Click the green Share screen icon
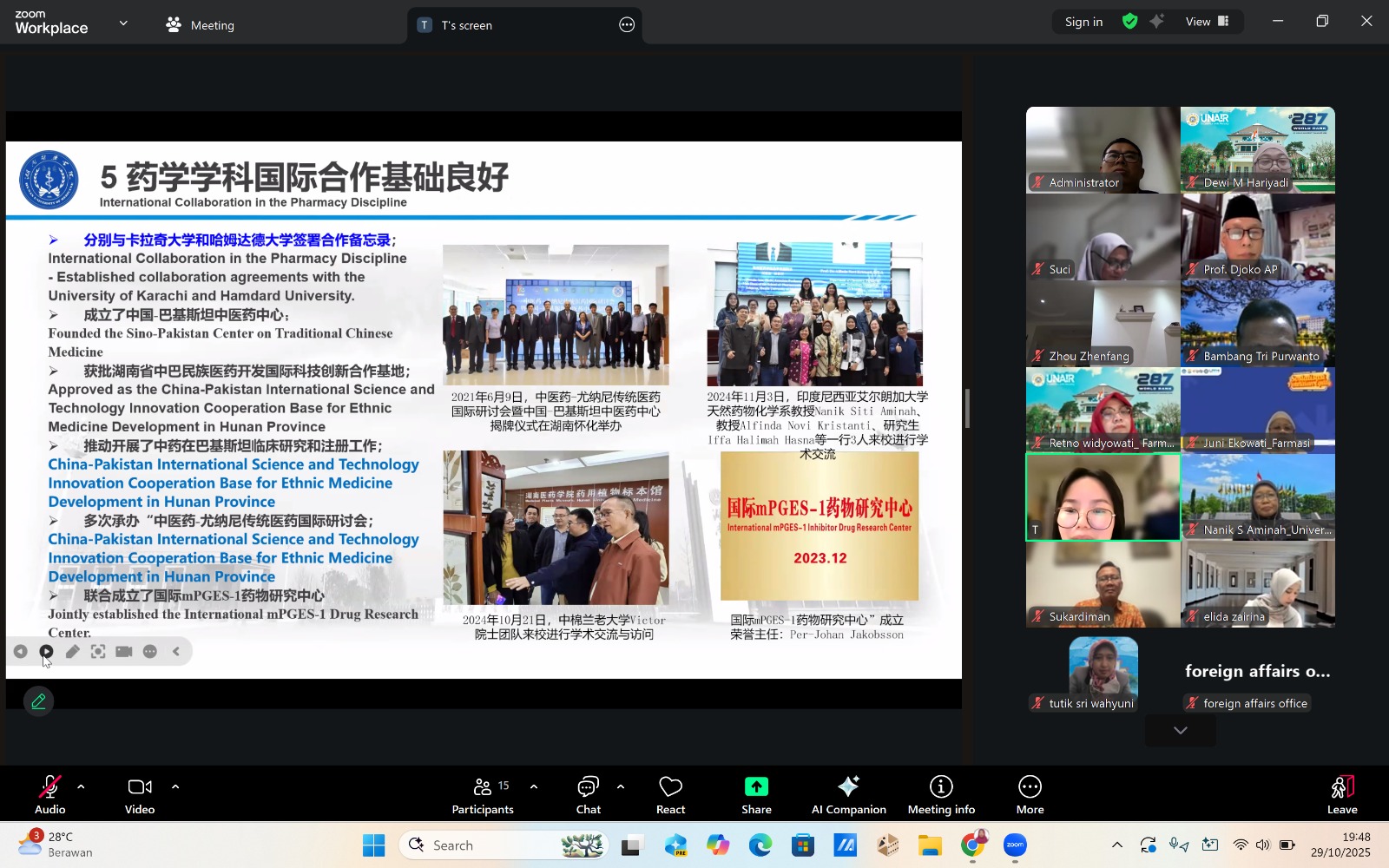1389x868 pixels. (x=756, y=787)
